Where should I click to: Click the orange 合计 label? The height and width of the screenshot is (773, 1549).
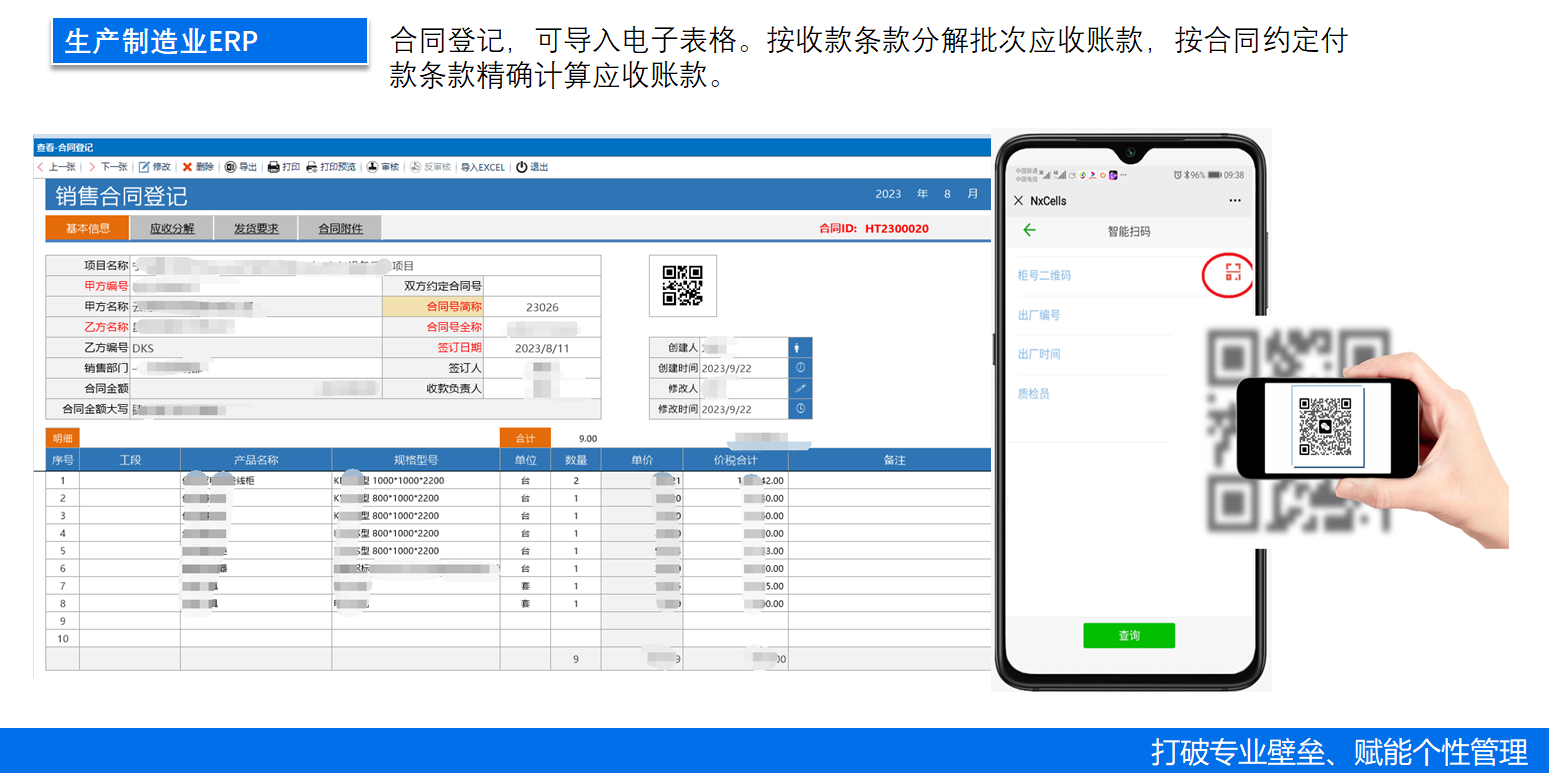(525, 438)
